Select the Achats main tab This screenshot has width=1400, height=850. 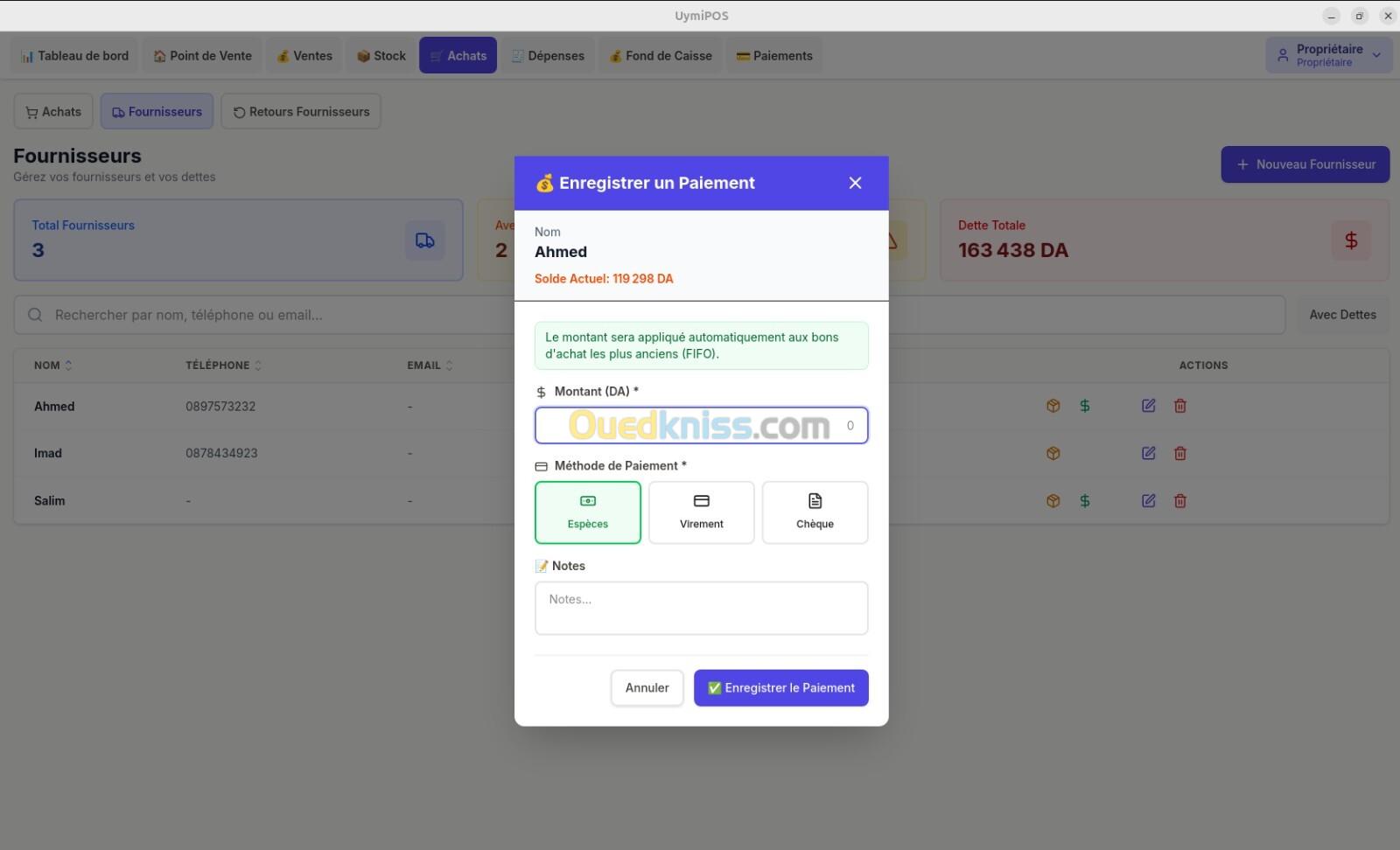pyautogui.click(x=458, y=55)
